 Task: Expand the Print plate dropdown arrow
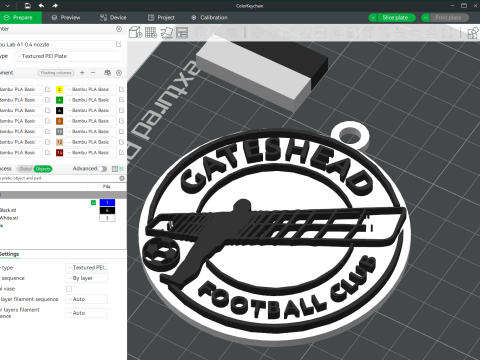click(x=426, y=17)
